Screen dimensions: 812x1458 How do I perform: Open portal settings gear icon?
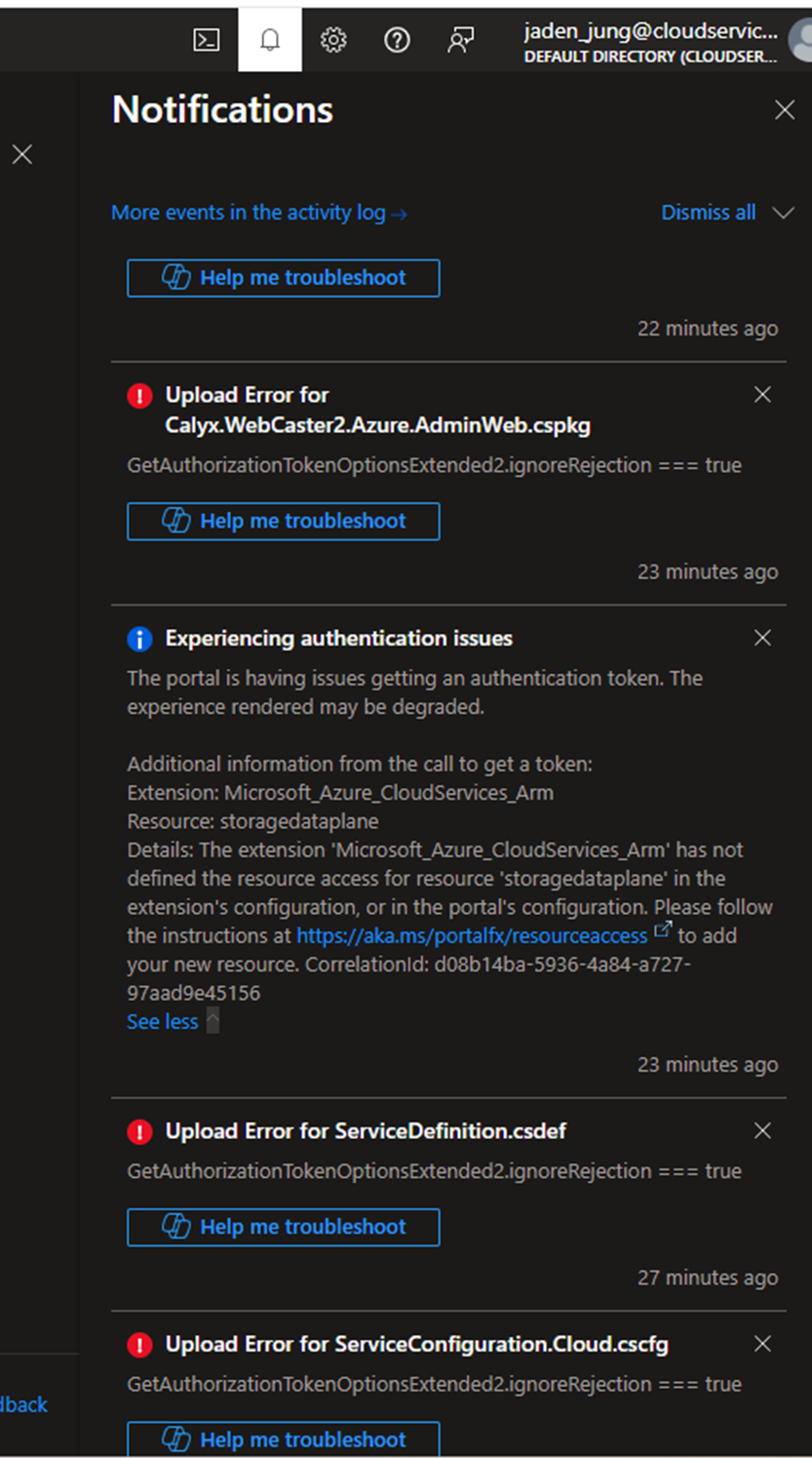(333, 40)
